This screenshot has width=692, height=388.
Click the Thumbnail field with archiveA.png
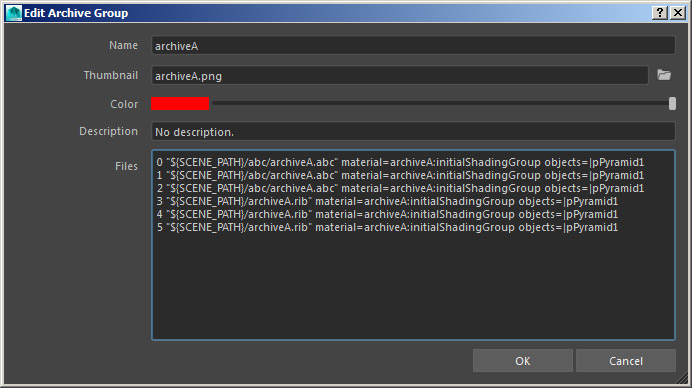[399, 75]
